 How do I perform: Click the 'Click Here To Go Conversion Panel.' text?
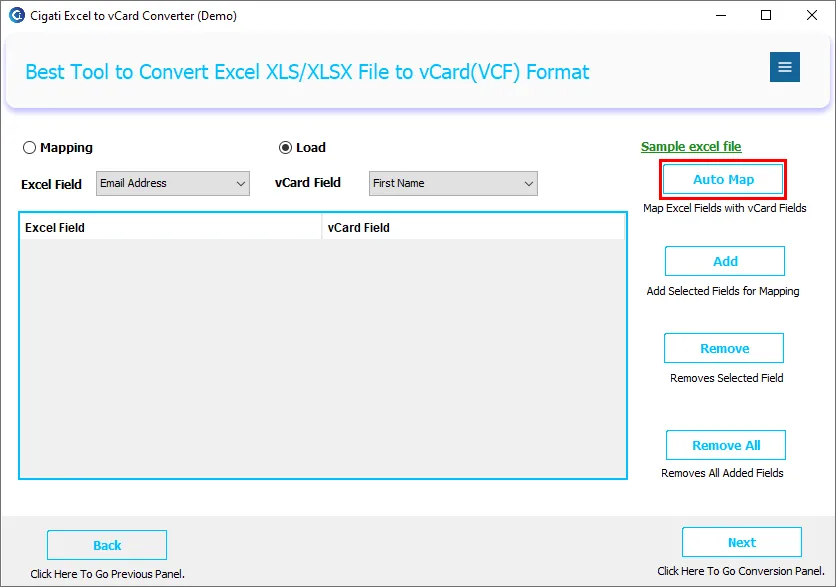pos(741,571)
